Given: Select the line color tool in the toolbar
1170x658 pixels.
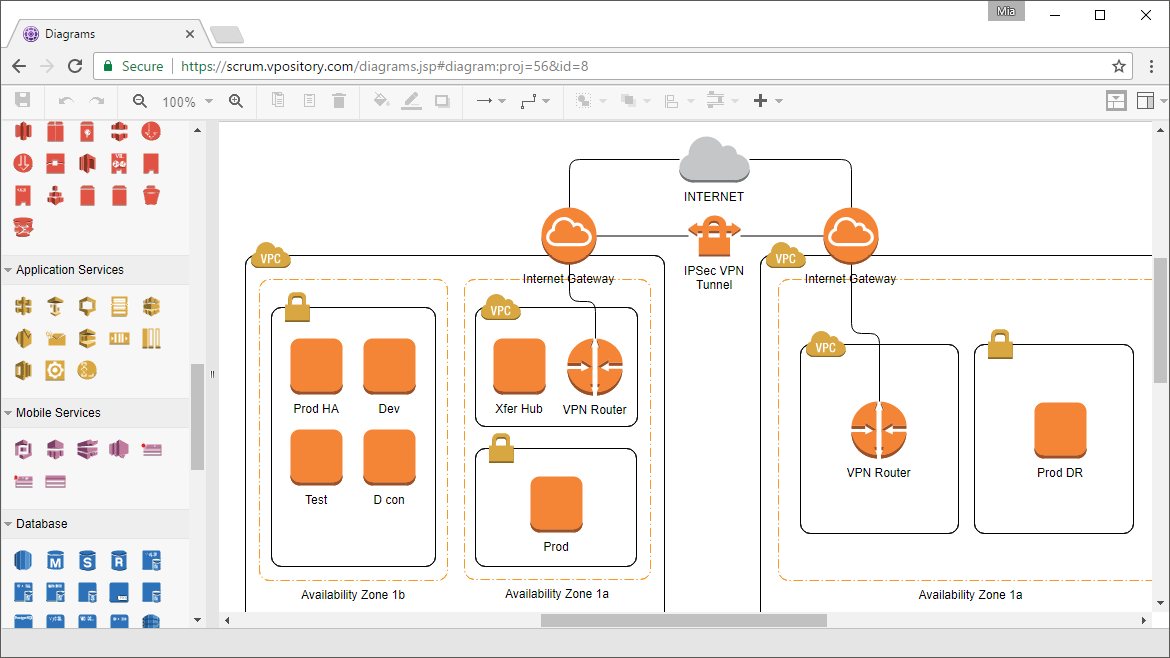Looking at the screenshot, I should click(x=412, y=100).
